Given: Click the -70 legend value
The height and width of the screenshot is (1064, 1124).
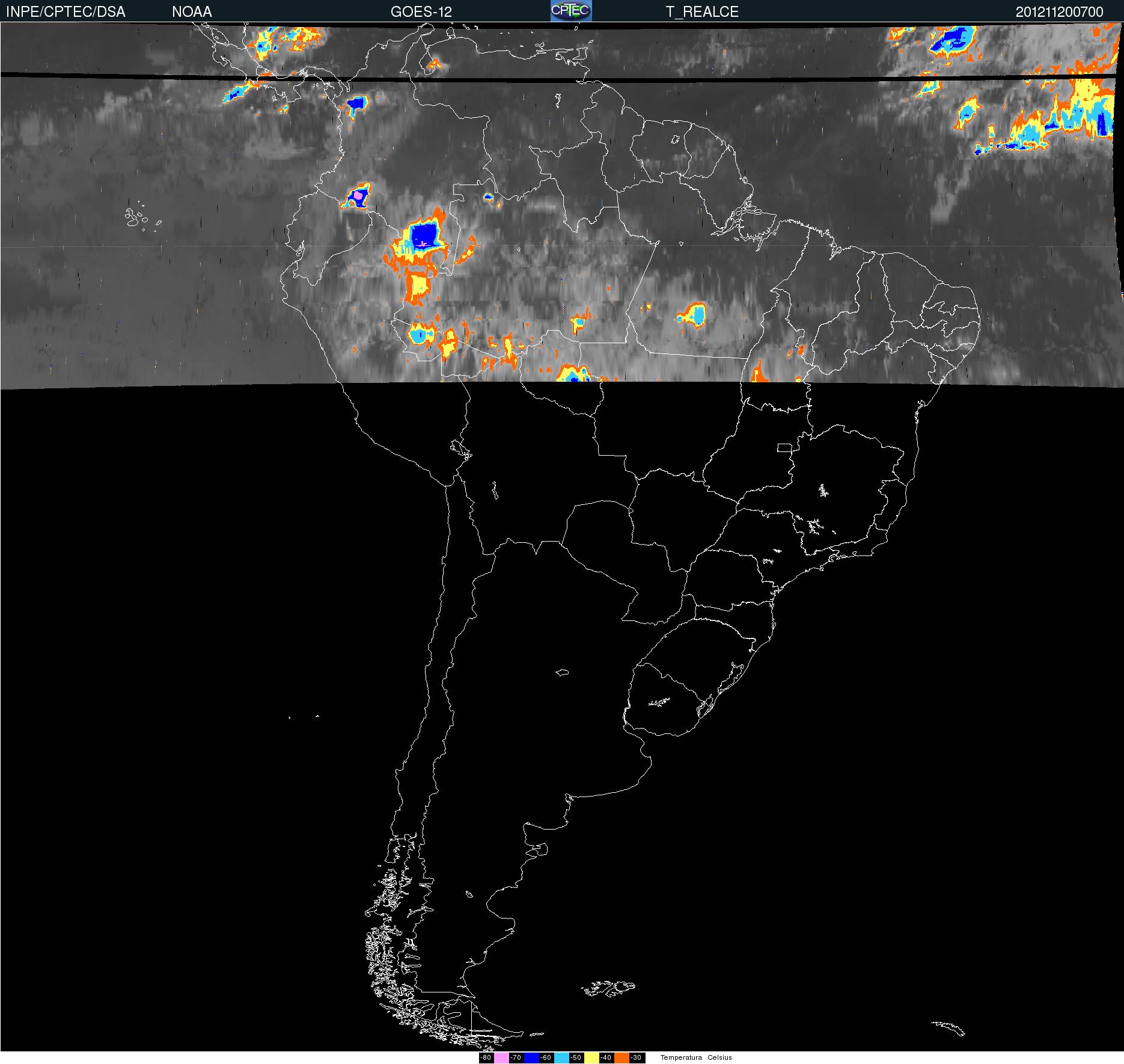Looking at the screenshot, I should [516, 1058].
